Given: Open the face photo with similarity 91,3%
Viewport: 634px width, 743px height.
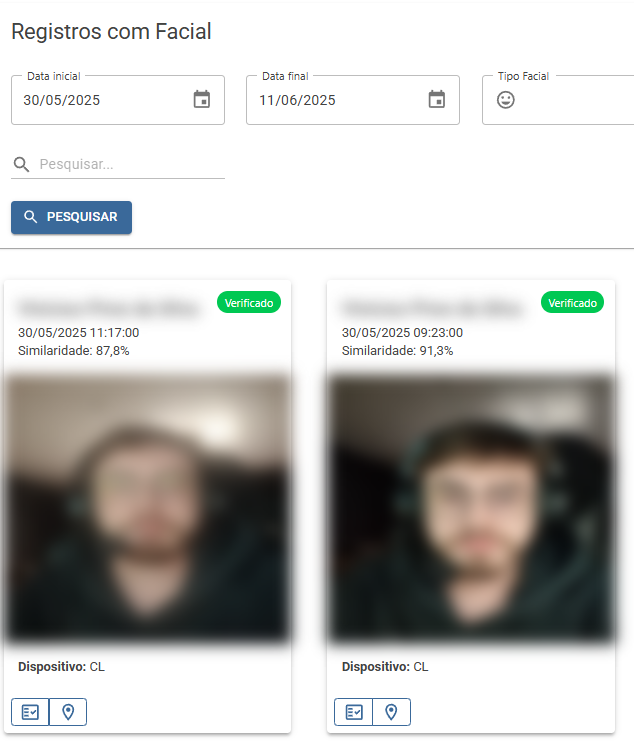Looking at the screenshot, I should click(x=471, y=509).
